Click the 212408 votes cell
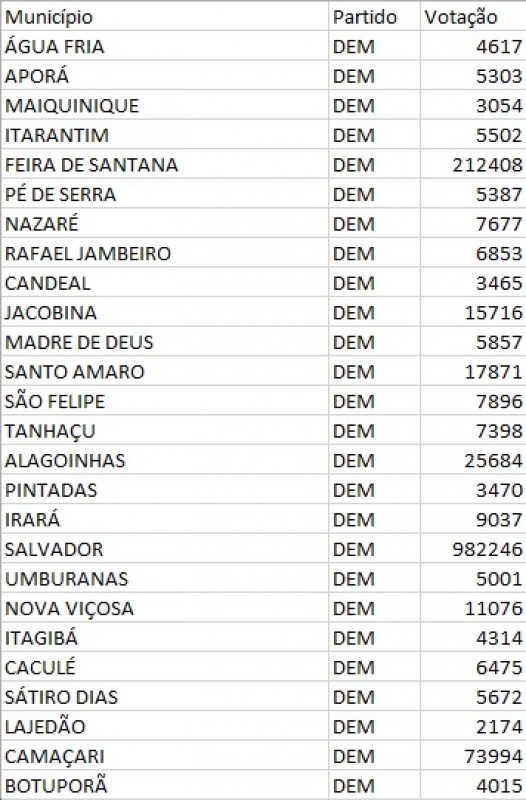 473,164
